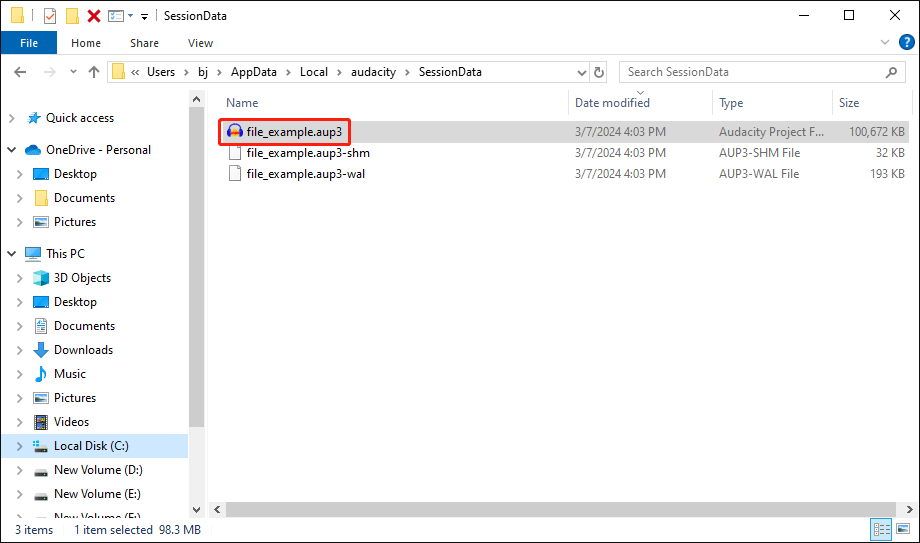Image resolution: width=920 pixels, height=543 pixels.
Task: Click the horizontal scrollbar right arrow
Action: tap(909, 510)
